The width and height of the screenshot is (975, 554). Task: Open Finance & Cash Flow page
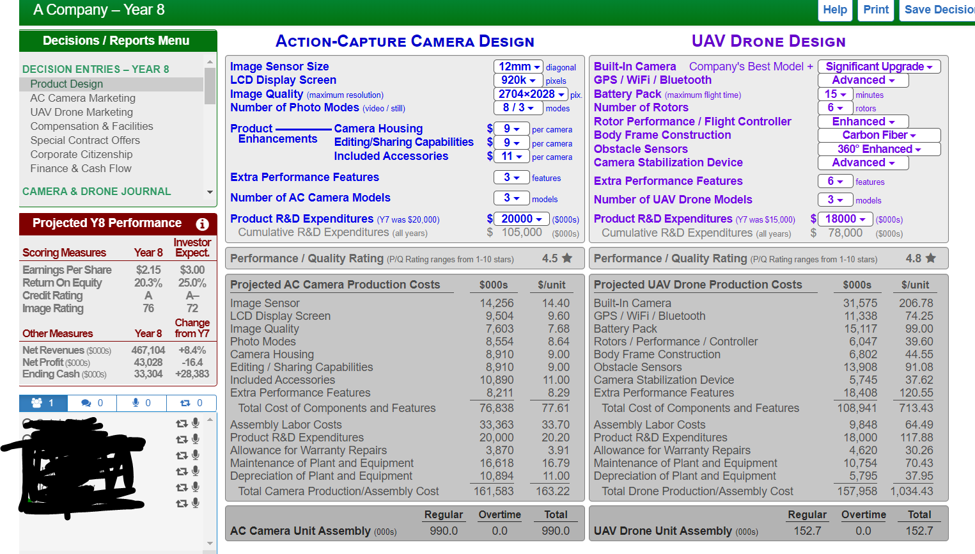pos(81,169)
